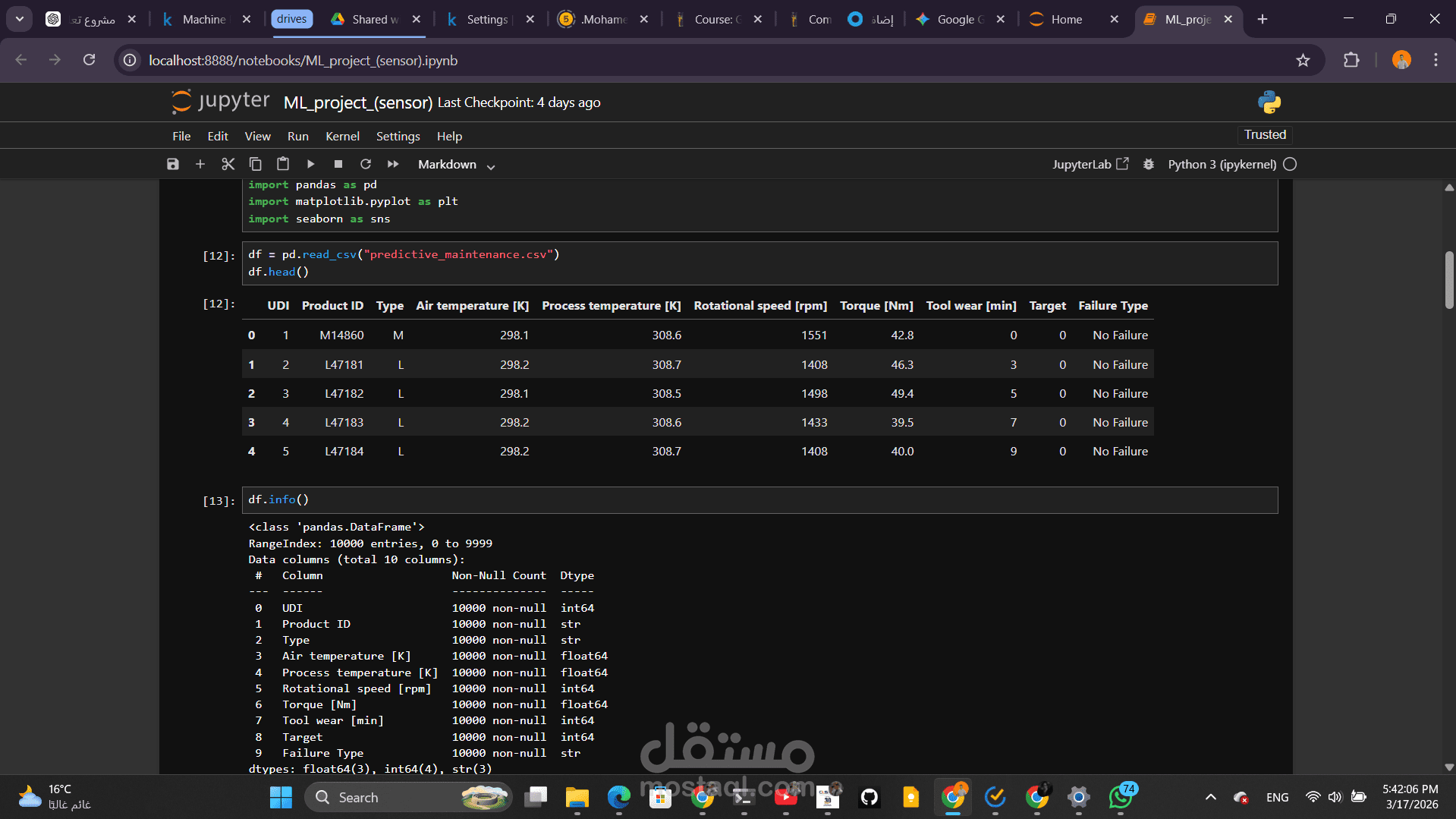Run the selected cell play icon

pyautogui.click(x=310, y=164)
